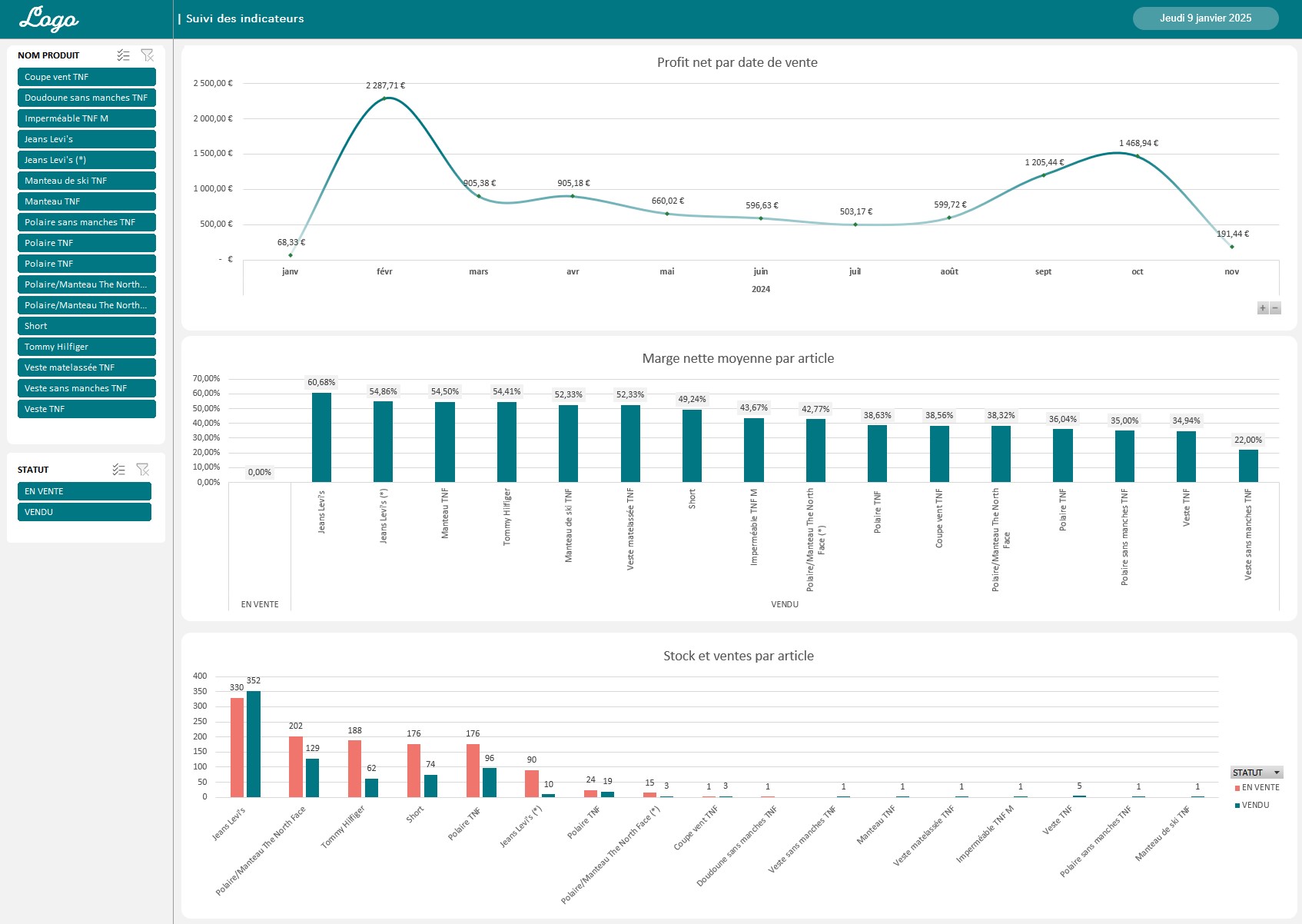Clear filters in the STATUT slicer
Screen dimensions: 1302x924
tap(143, 469)
